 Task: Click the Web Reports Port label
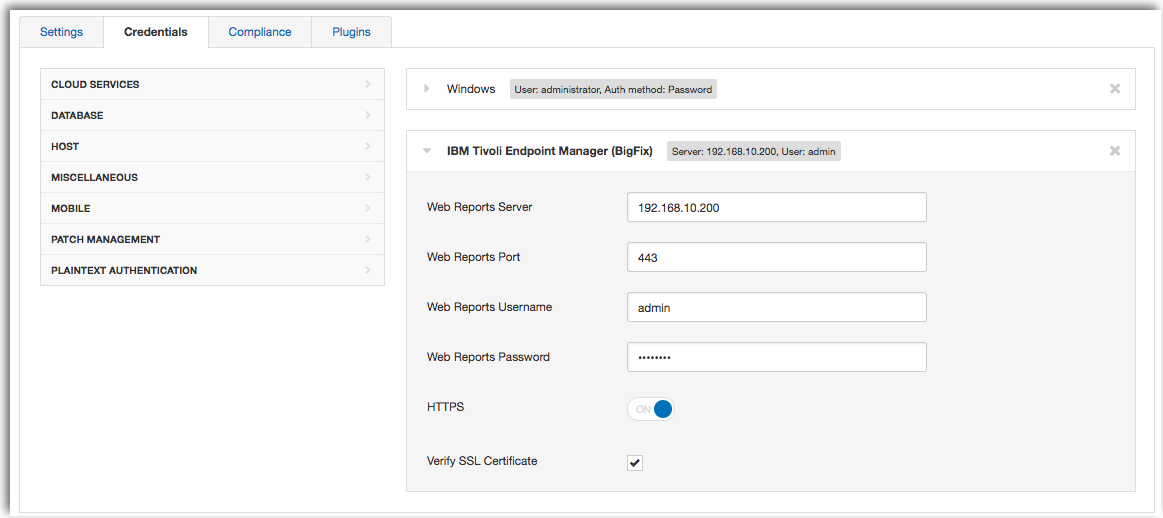[474, 257]
